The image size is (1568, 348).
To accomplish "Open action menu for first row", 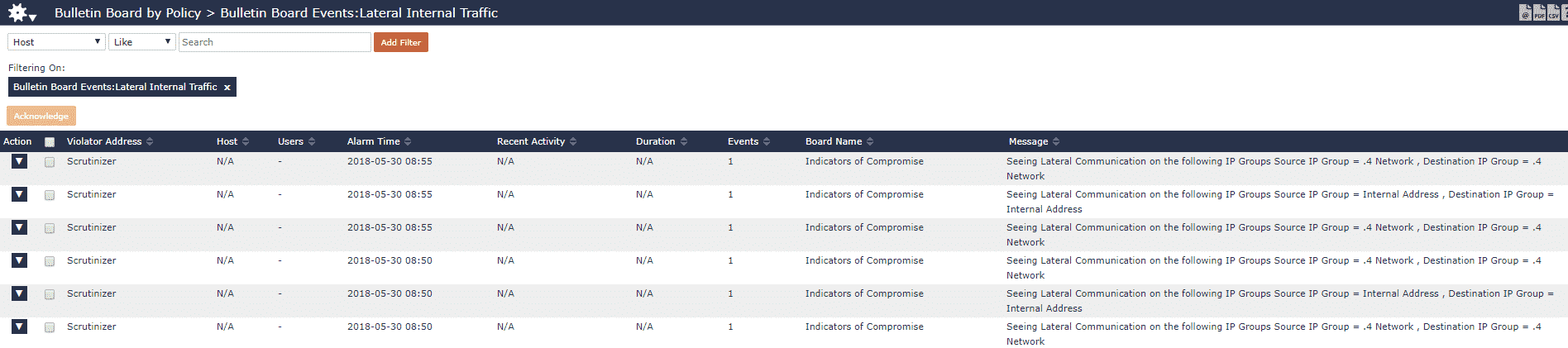I will 19,161.
